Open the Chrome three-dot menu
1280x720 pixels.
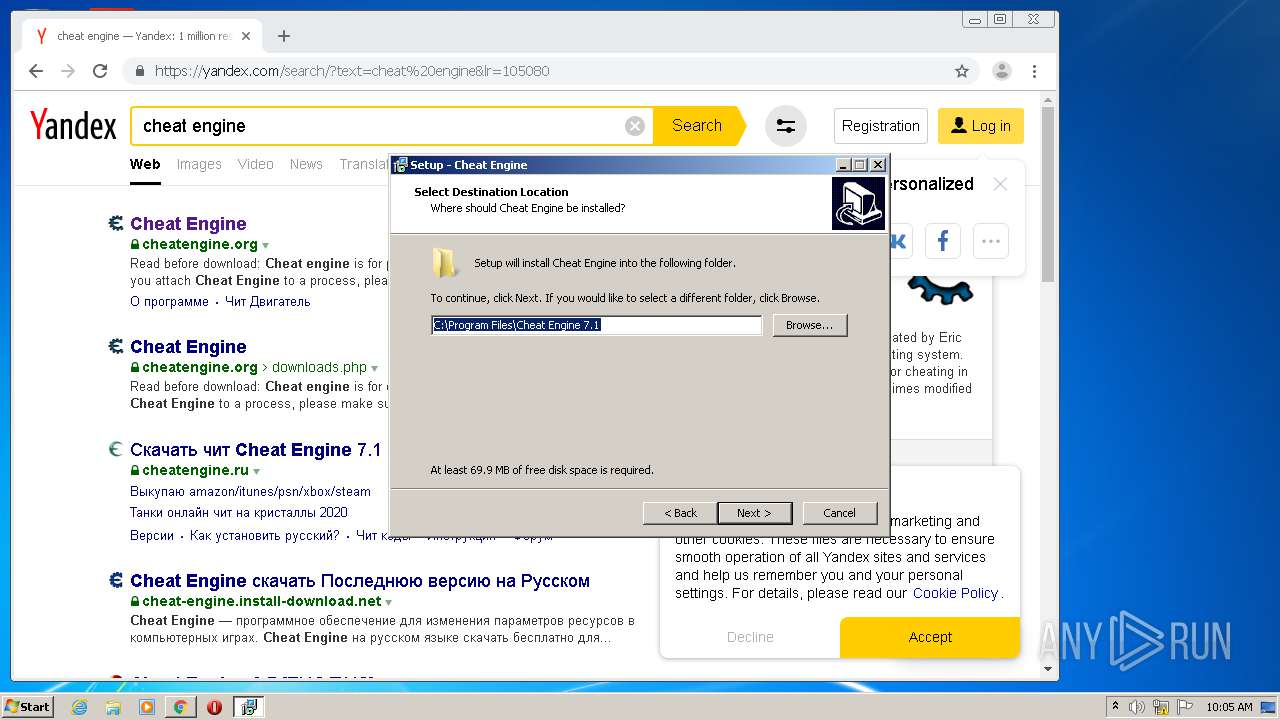(1035, 71)
